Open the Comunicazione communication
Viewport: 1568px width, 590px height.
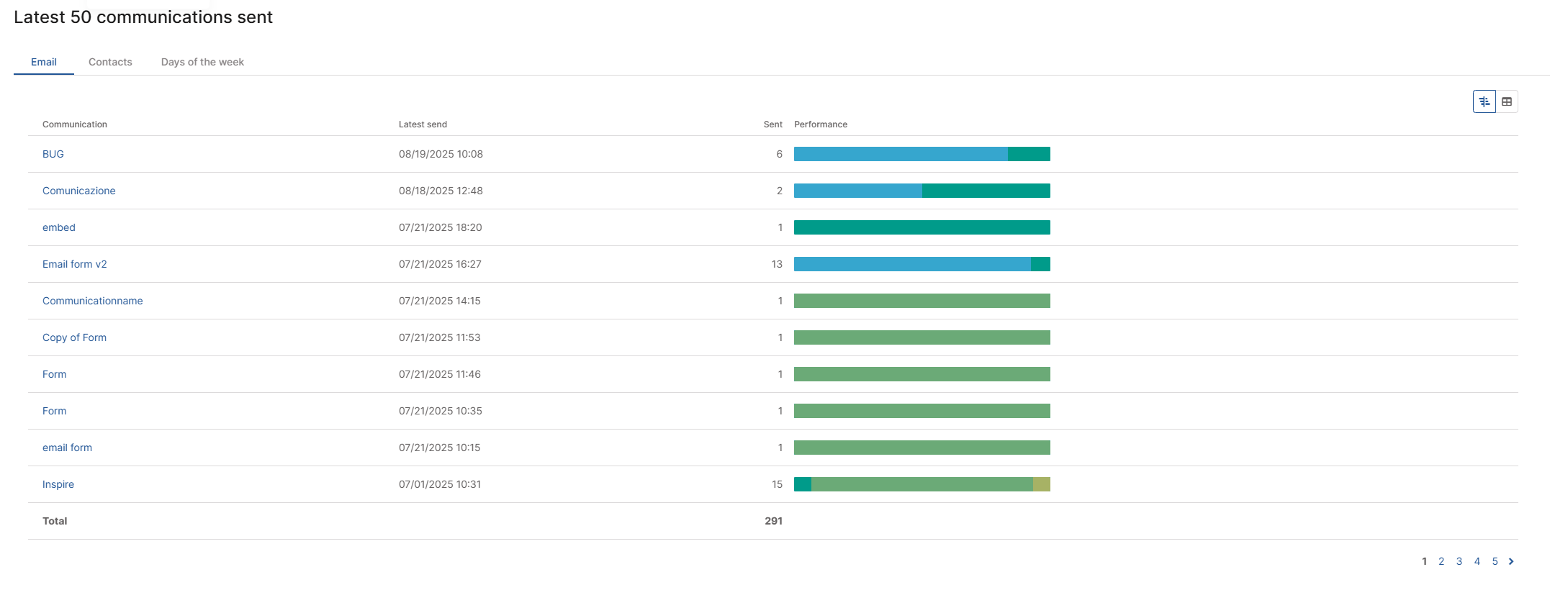point(79,191)
